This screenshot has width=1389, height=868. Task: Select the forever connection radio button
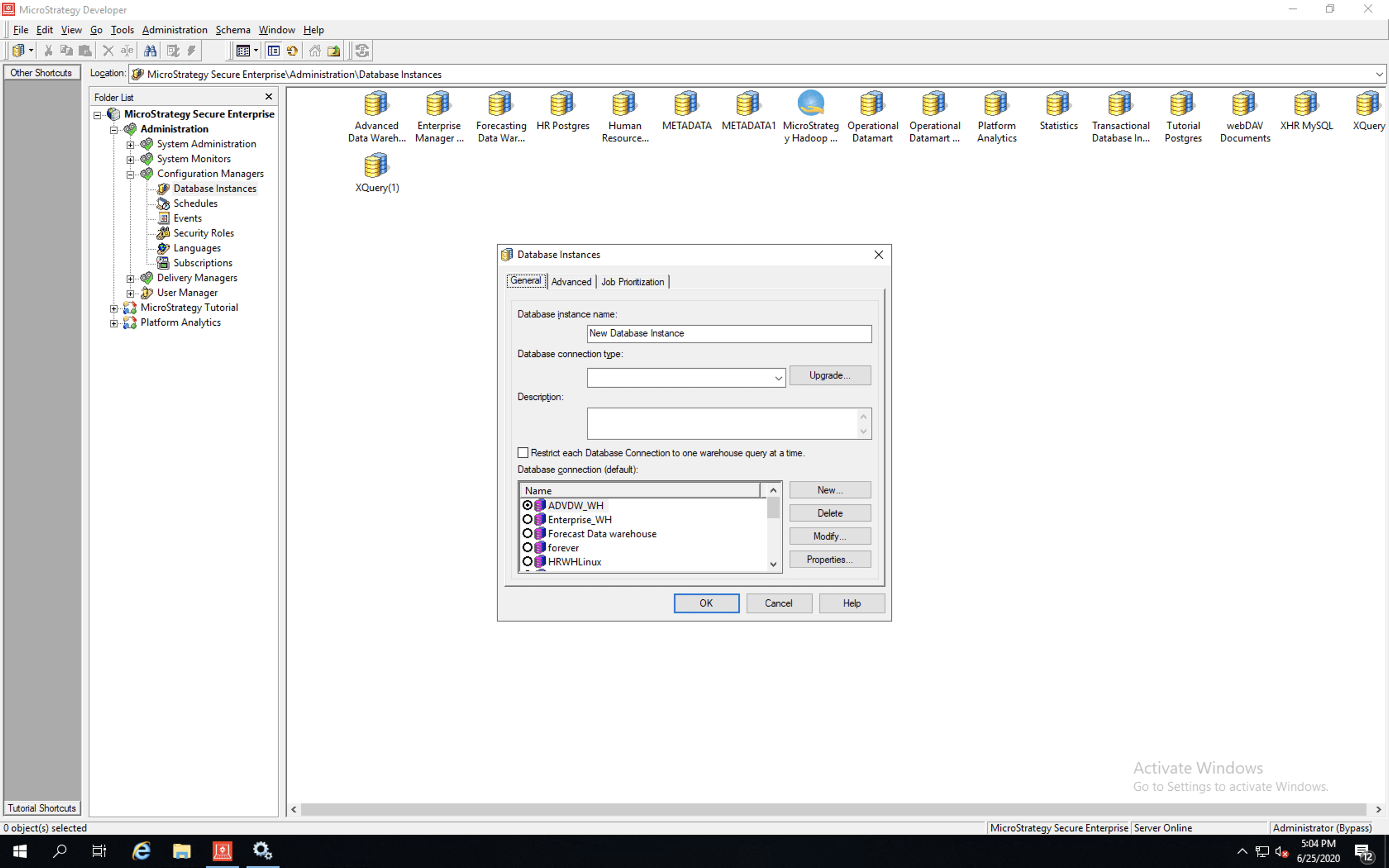pos(527,548)
